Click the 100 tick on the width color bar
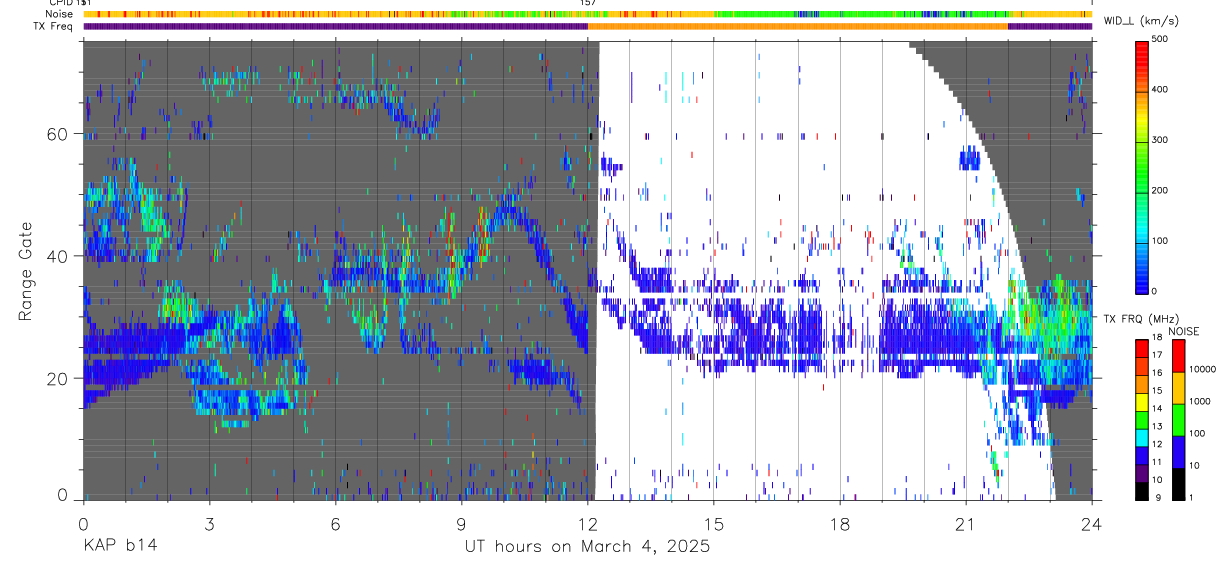Image resolution: width=1228 pixels, height=567 pixels. [1161, 241]
